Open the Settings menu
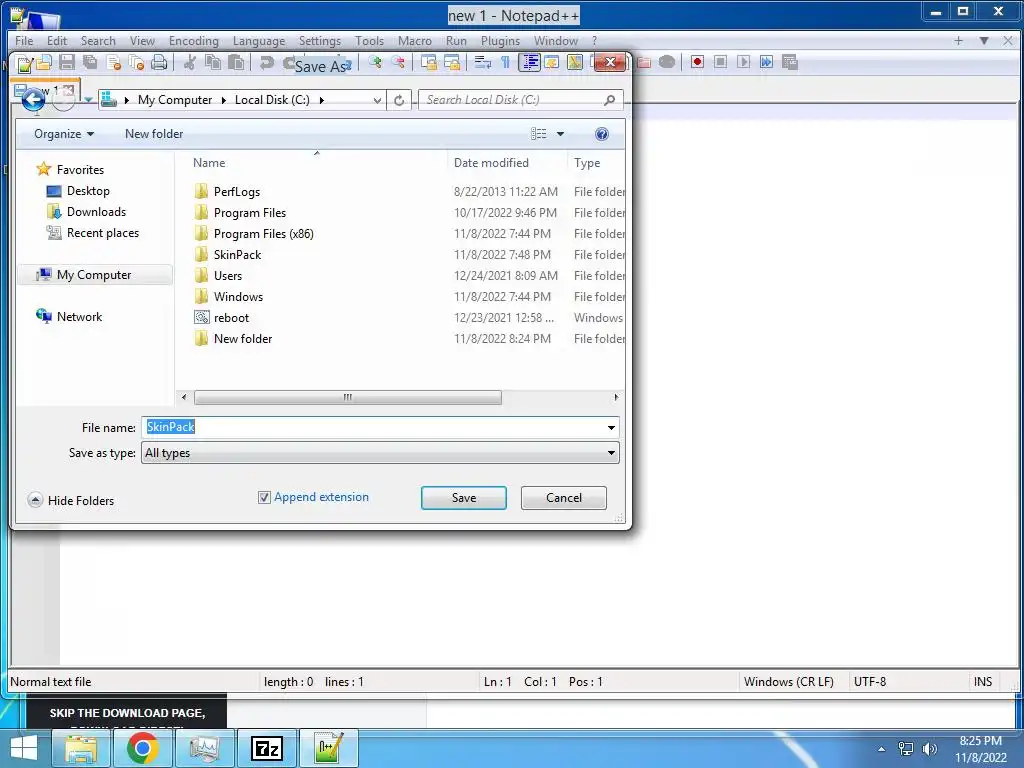Screen dimensions: 1024x768 319,40
